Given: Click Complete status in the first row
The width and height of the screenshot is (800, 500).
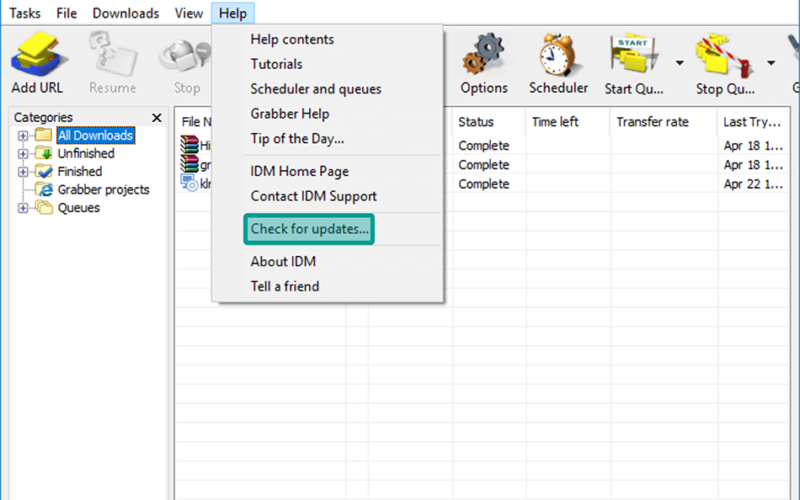Looking at the screenshot, I should (484, 146).
